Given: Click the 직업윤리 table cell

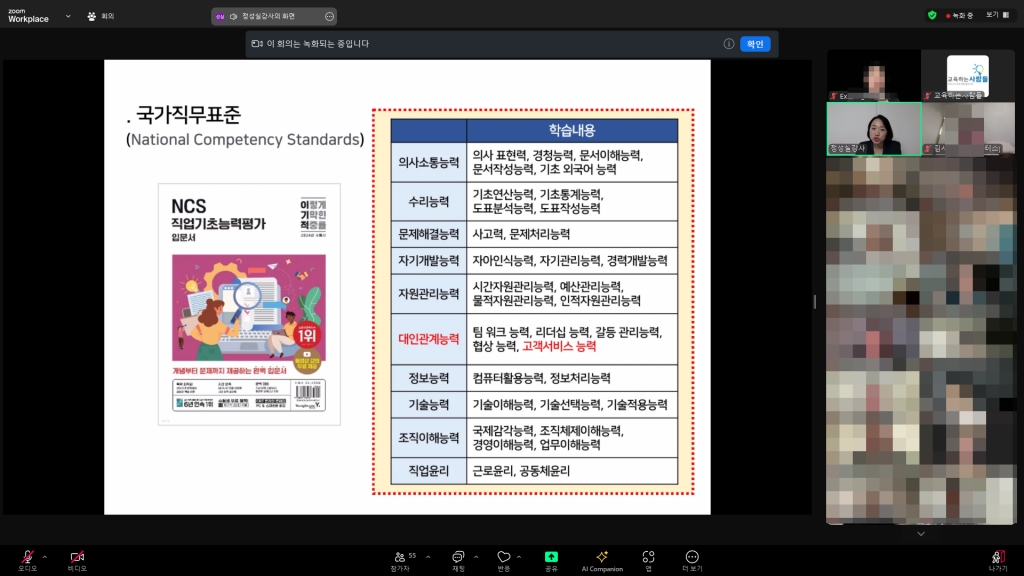Looking at the screenshot, I should [x=428, y=471].
